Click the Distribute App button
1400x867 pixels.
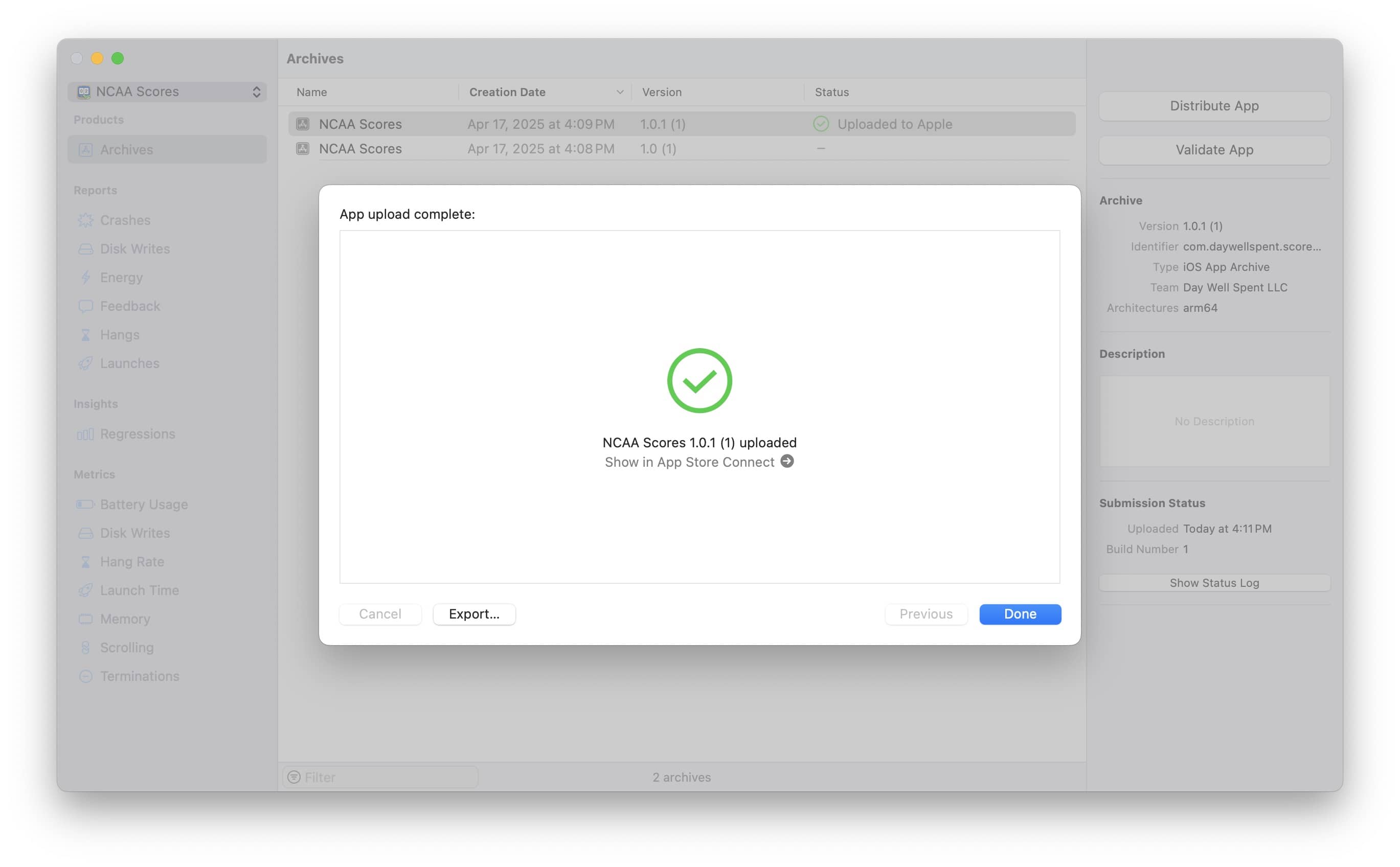[1213, 106]
